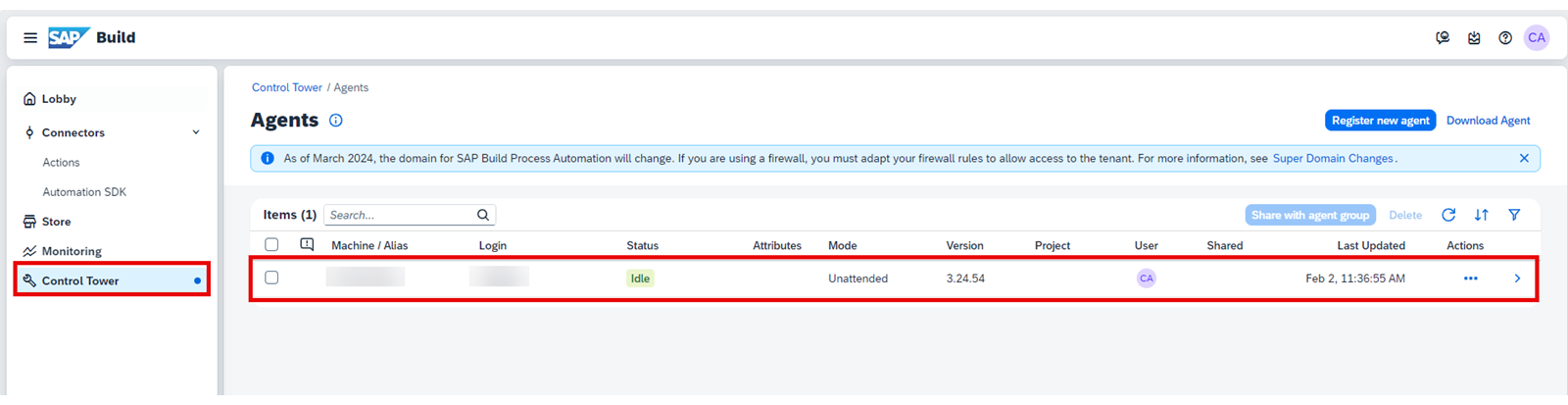Click the info icon next to Agents title
The height and width of the screenshot is (405, 1568).
coord(336,121)
